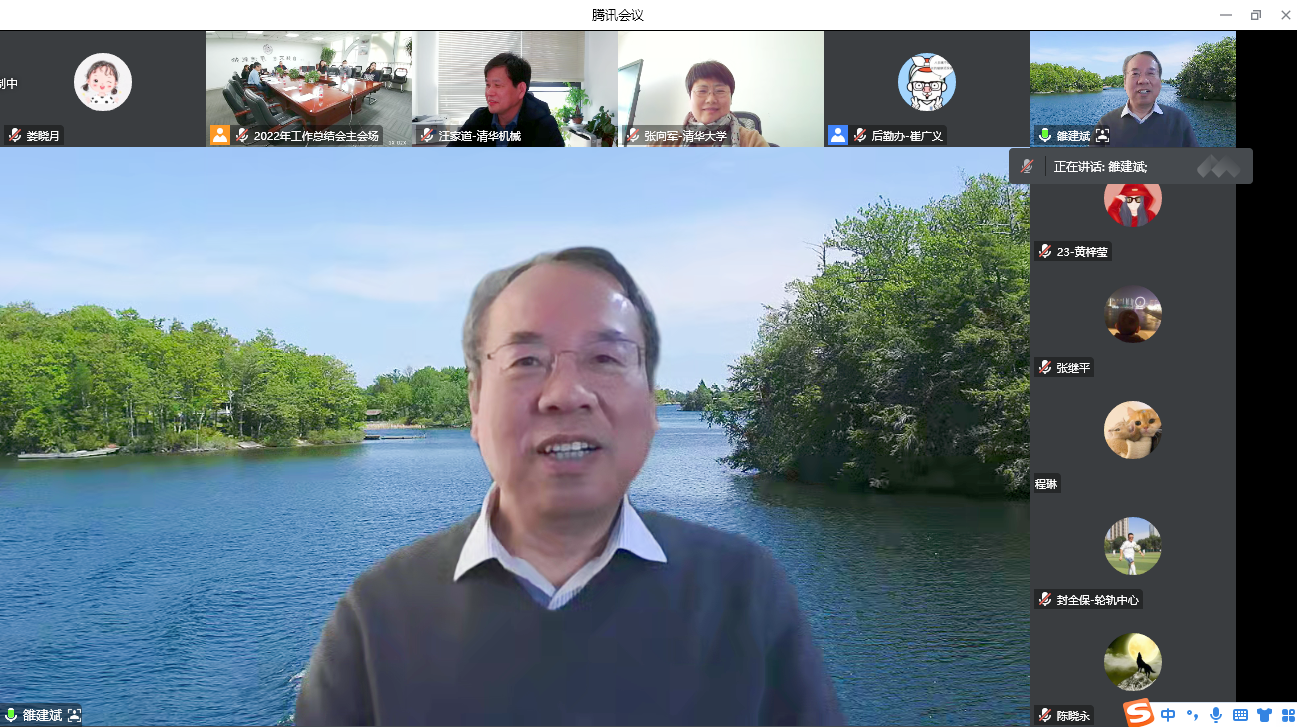Viewport: 1297px width, 727px height.
Task: Click the muted mic icon beside 后勤办-崔广义
Action: point(861,135)
